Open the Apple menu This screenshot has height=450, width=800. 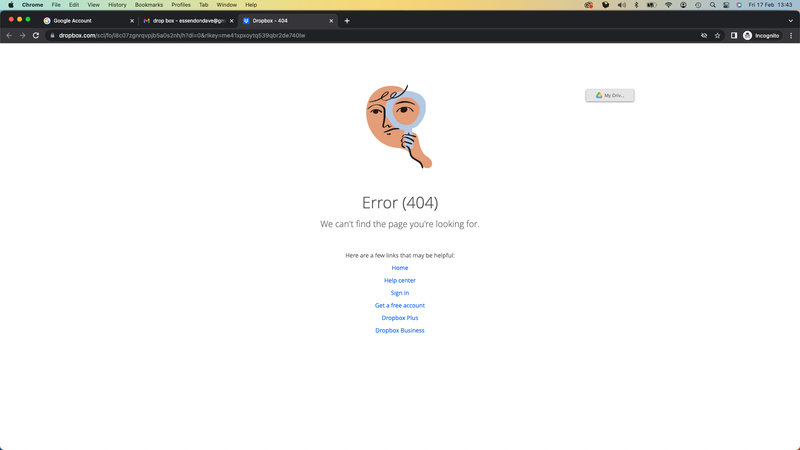[x=11, y=5]
